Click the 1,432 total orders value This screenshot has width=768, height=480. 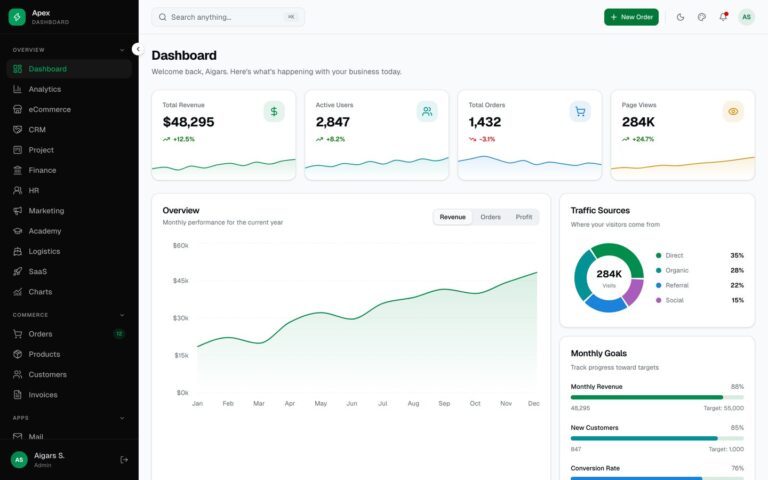485,122
